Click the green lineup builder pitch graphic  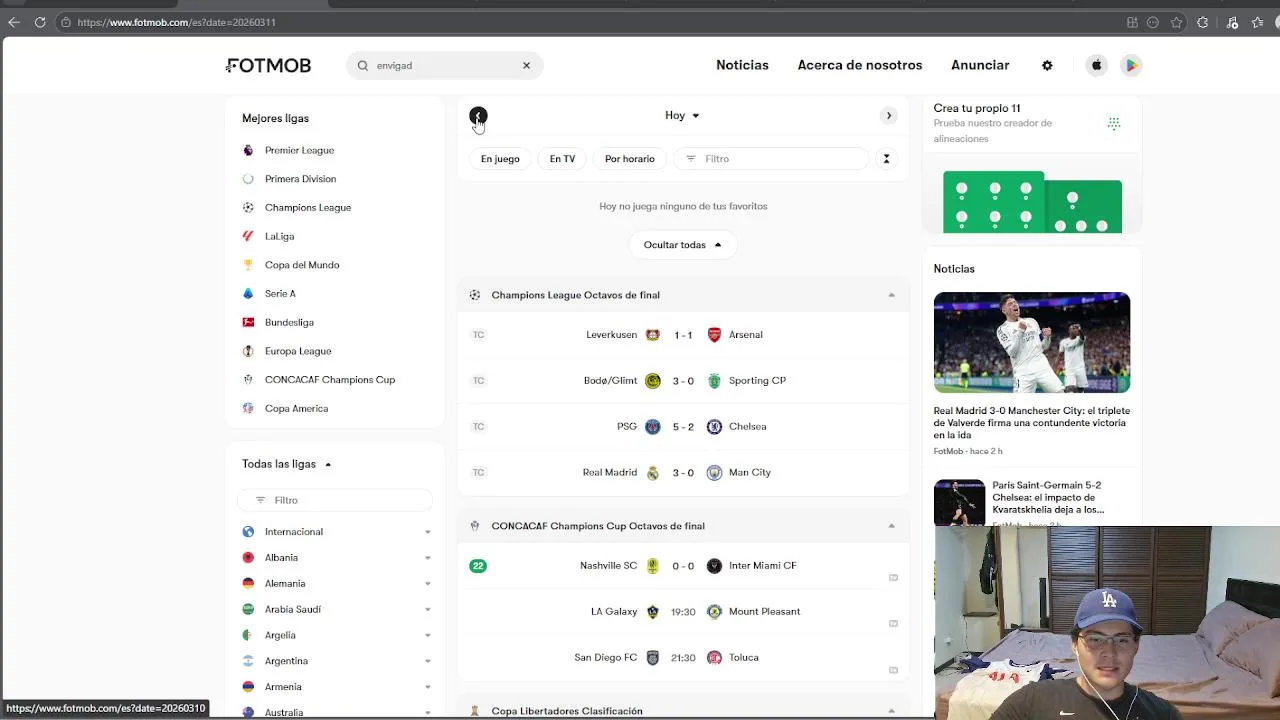[1032, 202]
